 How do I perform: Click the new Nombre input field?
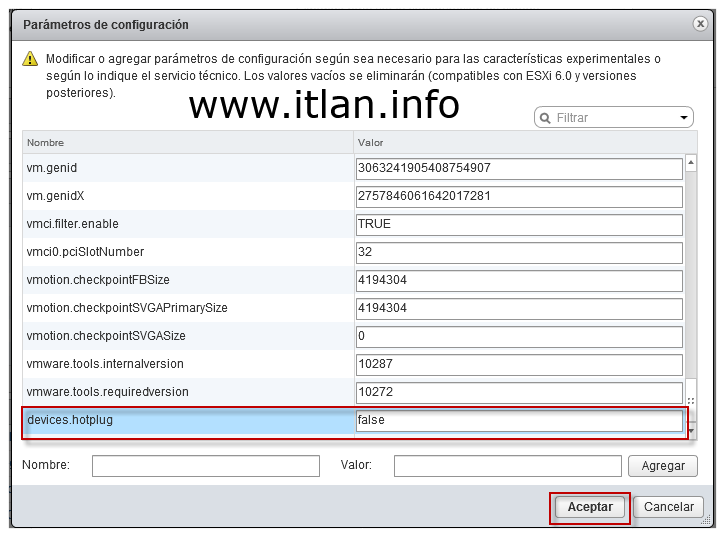(x=205, y=466)
